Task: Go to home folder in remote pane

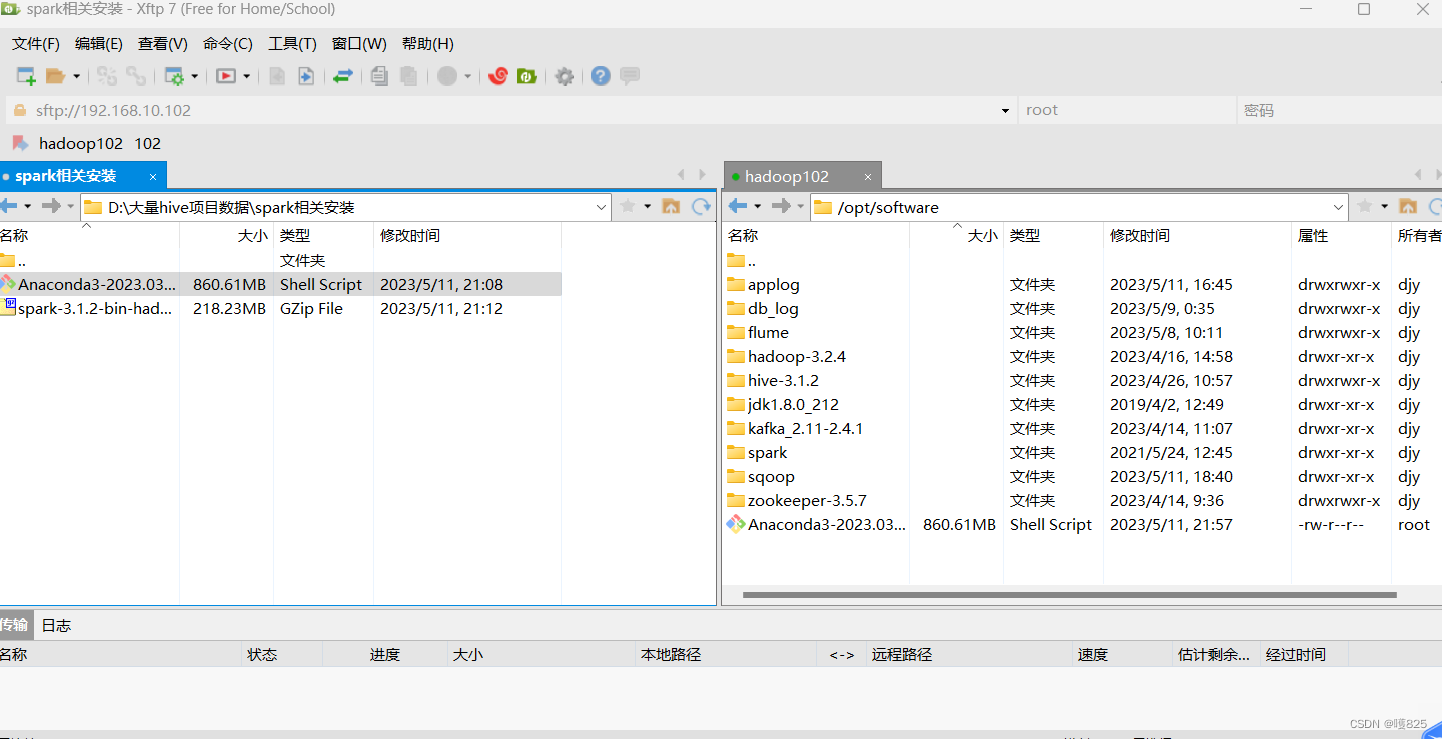Action: (x=1408, y=206)
